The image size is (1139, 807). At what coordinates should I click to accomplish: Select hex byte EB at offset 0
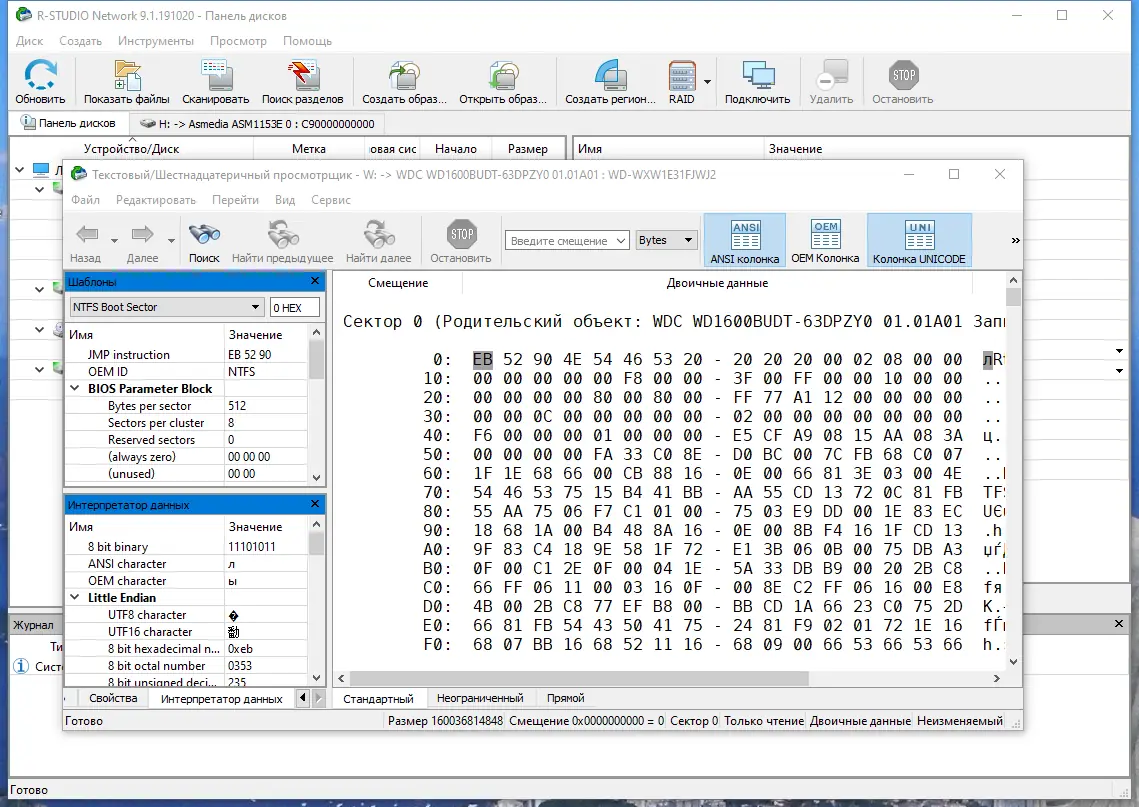[x=482, y=360]
